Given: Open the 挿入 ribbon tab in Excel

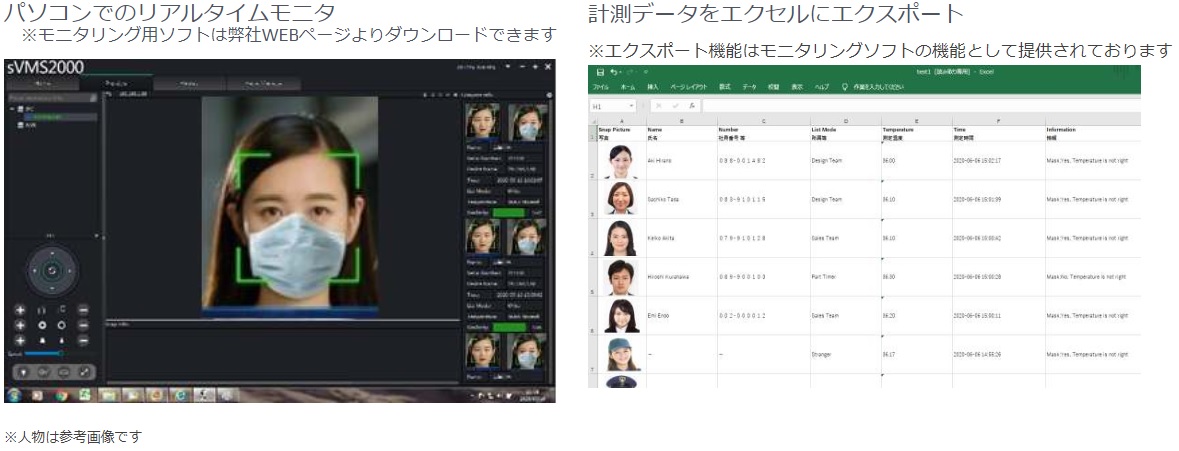Looking at the screenshot, I should [653, 87].
